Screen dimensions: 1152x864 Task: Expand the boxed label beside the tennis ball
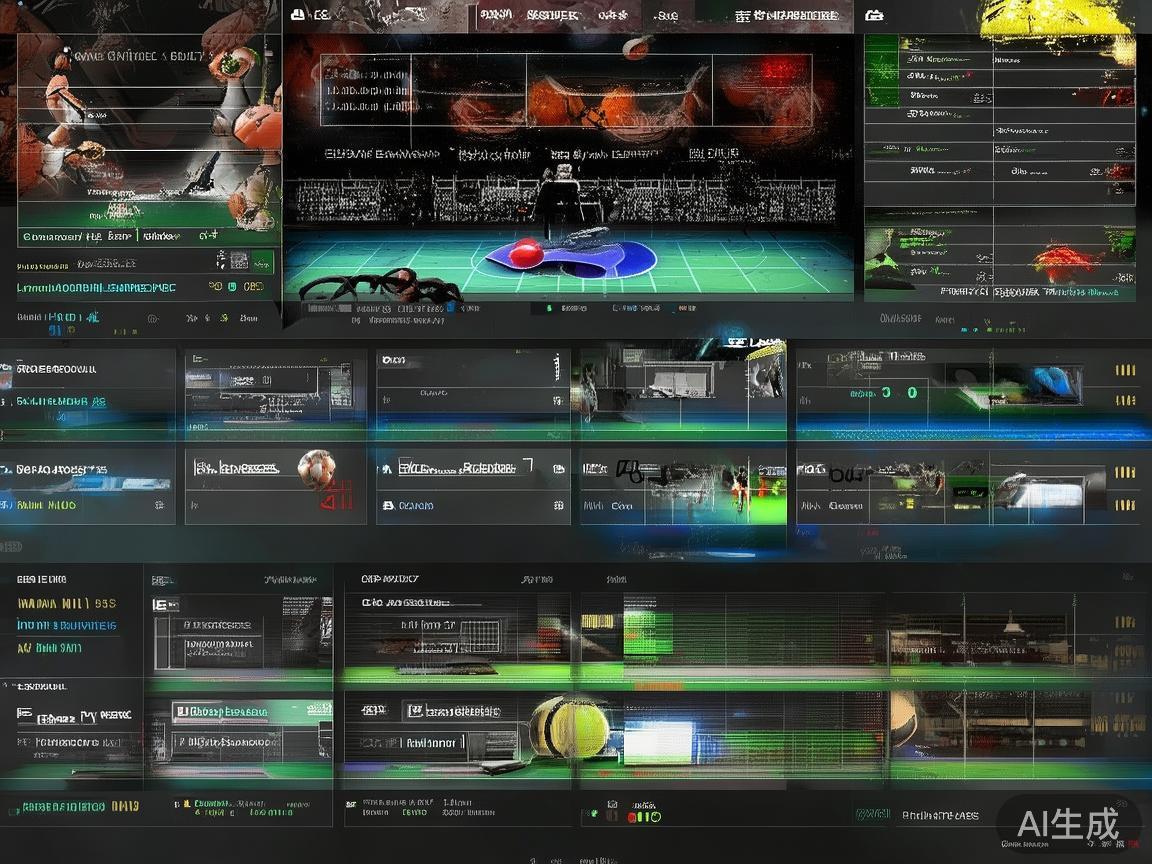point(451,711)
